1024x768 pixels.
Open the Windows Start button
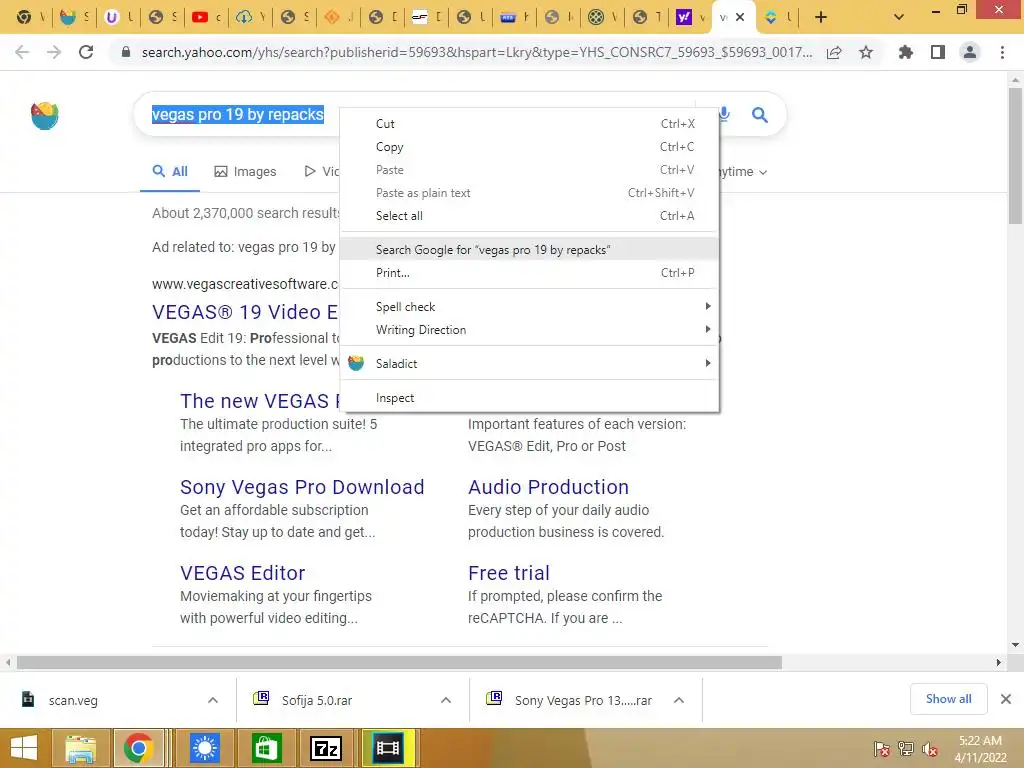[24, 748]
